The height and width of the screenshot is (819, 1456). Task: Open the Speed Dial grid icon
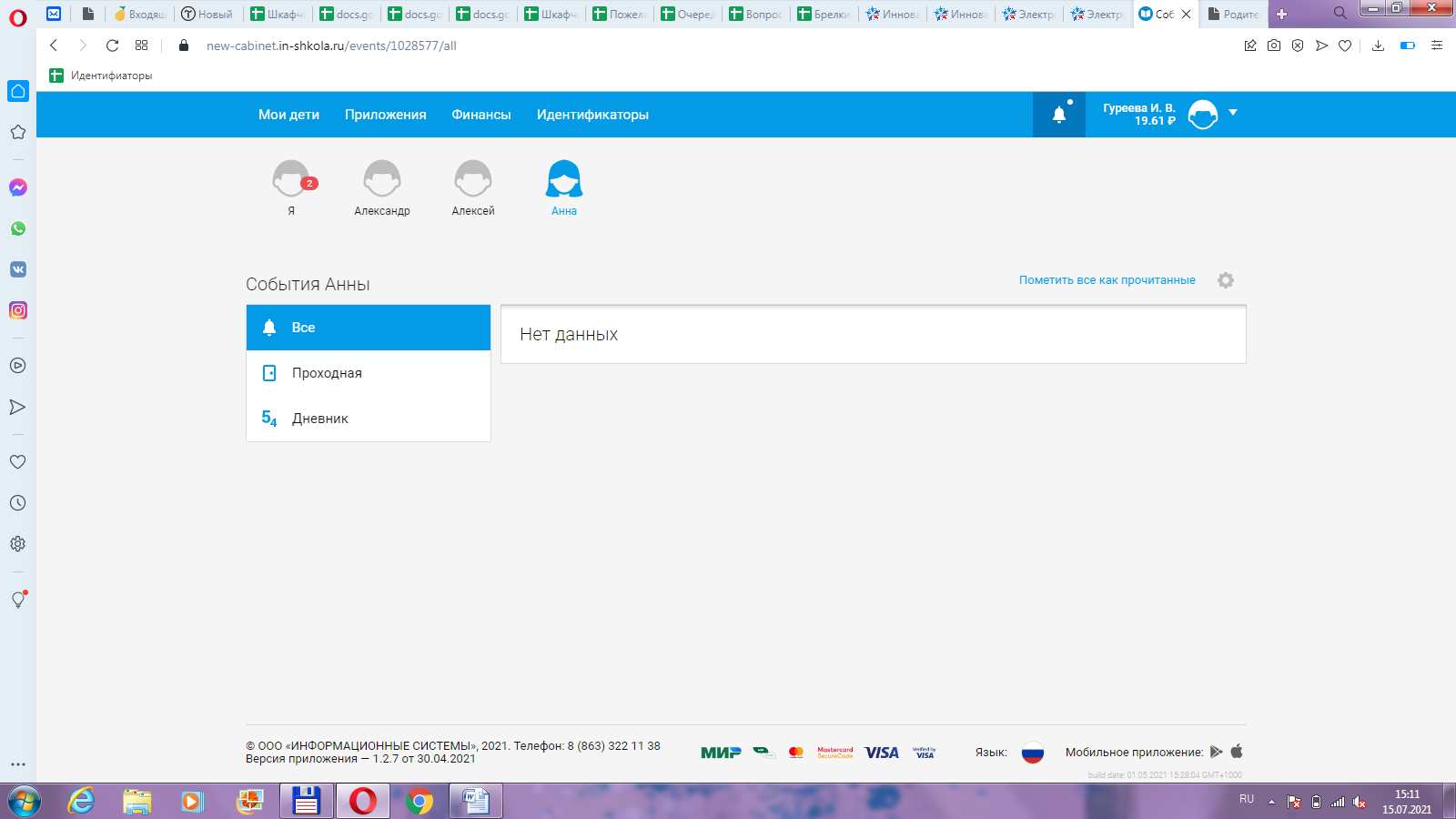point(141,45)
